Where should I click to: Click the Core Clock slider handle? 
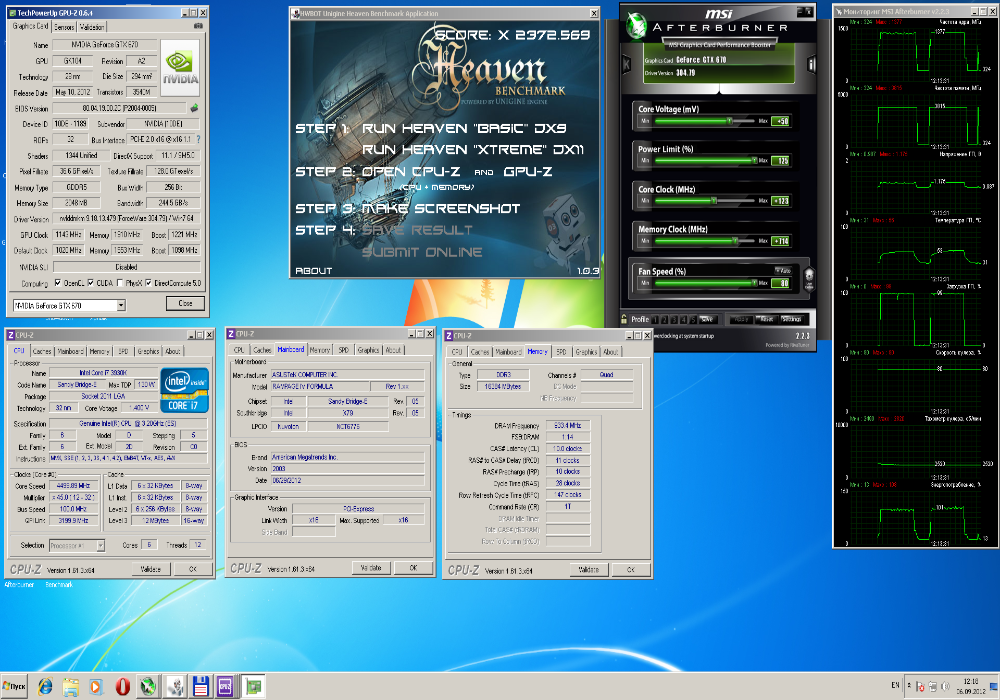(714, 200)
